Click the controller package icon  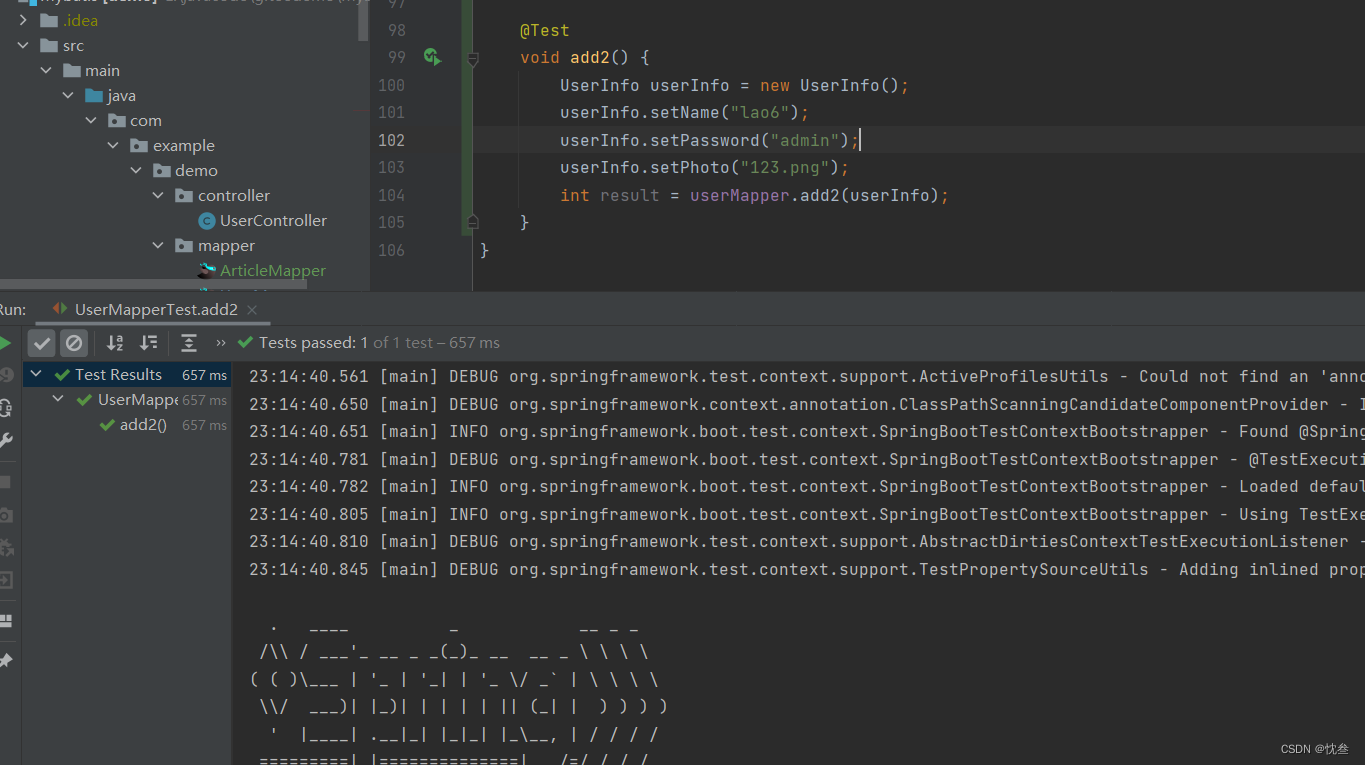184,195
